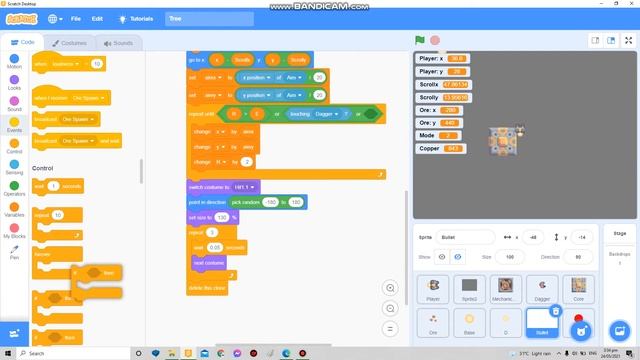This screenshot has width=640, height=360.
Task: Select the Events block category
Action: point(14,125)
